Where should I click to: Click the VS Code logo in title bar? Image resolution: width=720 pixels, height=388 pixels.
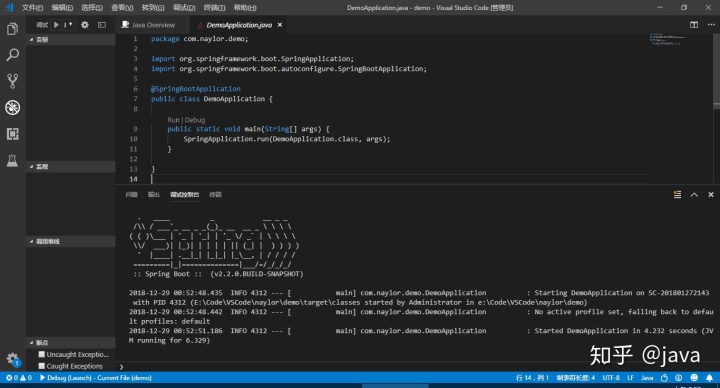click(x=9, y=7)
